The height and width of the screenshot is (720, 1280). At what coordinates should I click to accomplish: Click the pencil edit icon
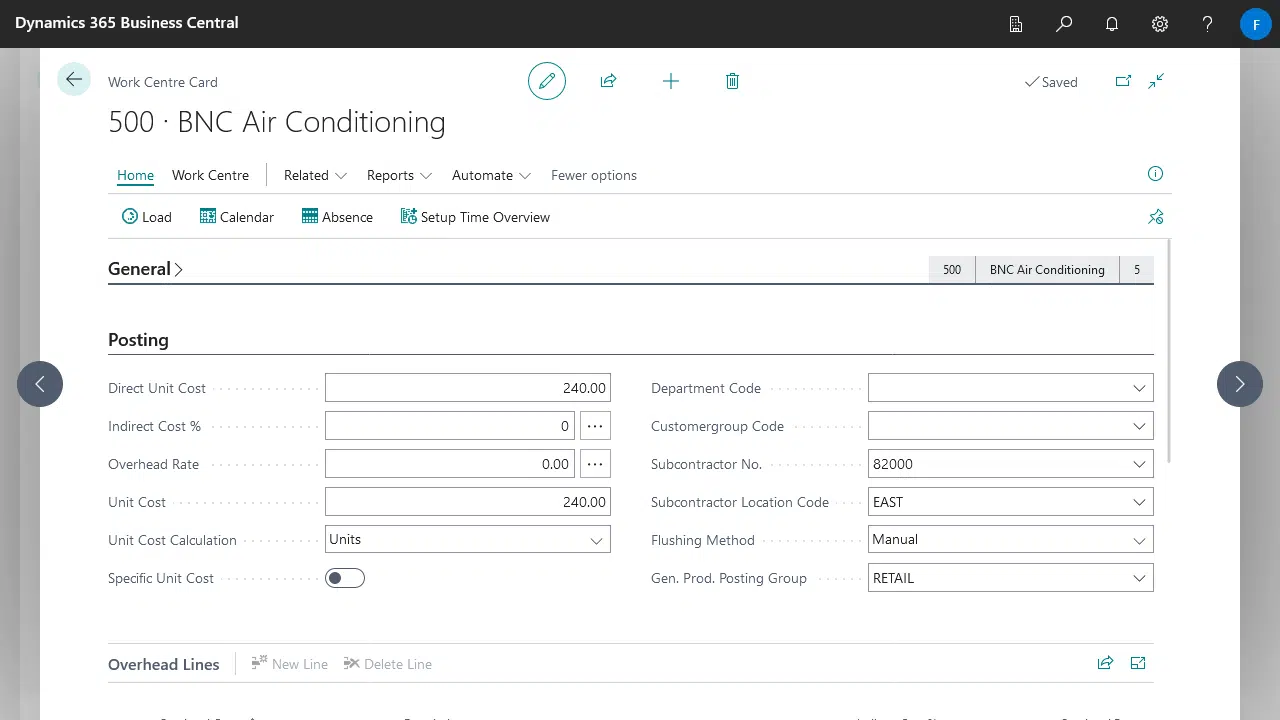[x=547, y=81]
